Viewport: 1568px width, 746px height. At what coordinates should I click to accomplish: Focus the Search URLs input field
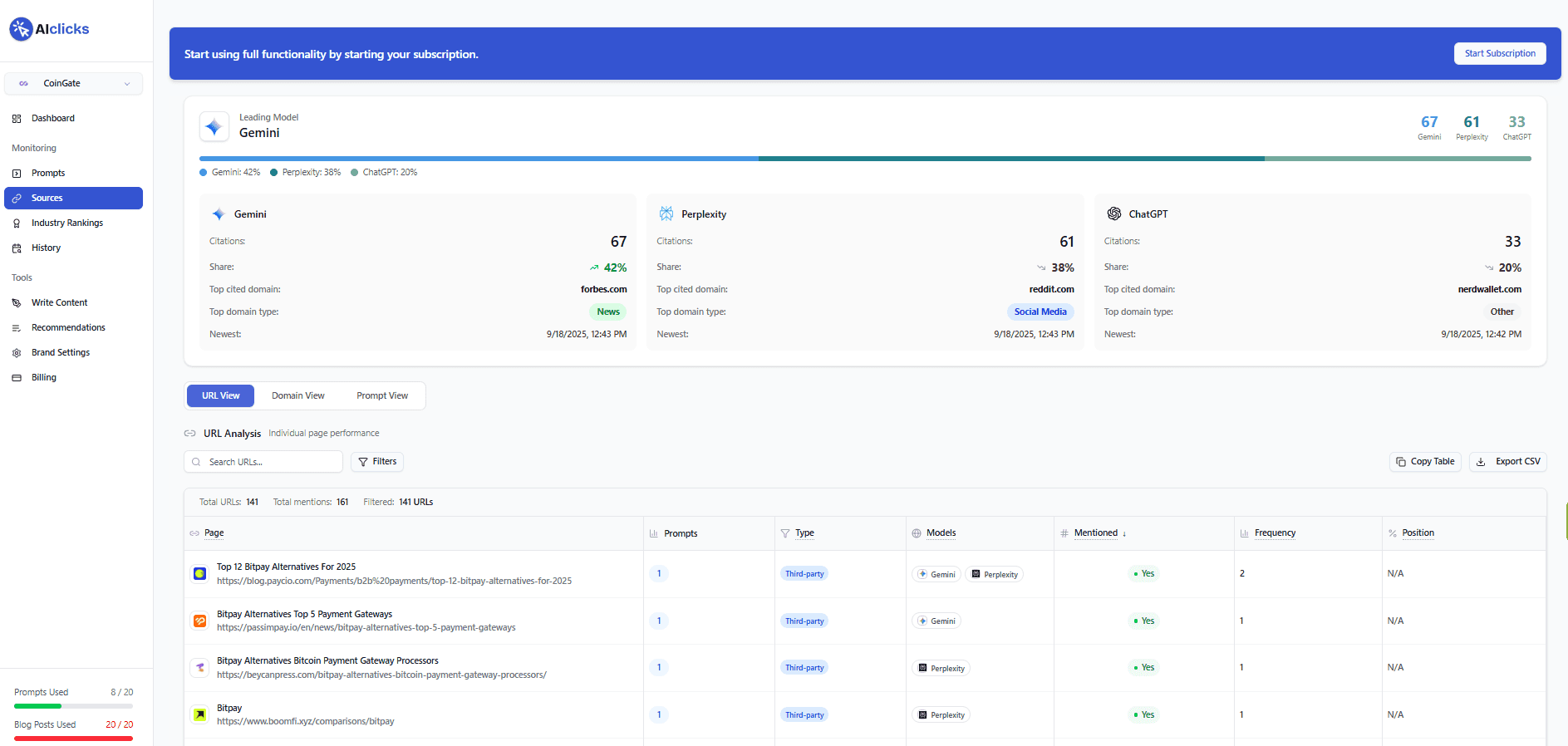263,462
